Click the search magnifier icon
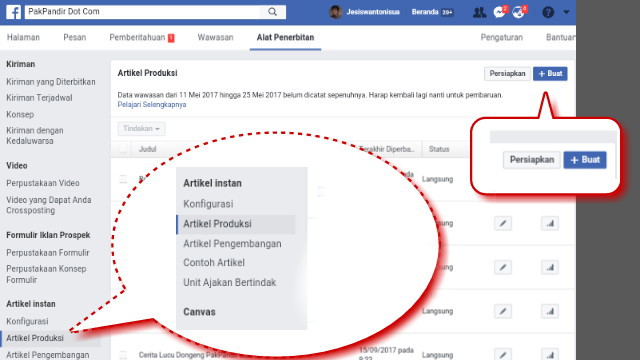 pos(272,12)
